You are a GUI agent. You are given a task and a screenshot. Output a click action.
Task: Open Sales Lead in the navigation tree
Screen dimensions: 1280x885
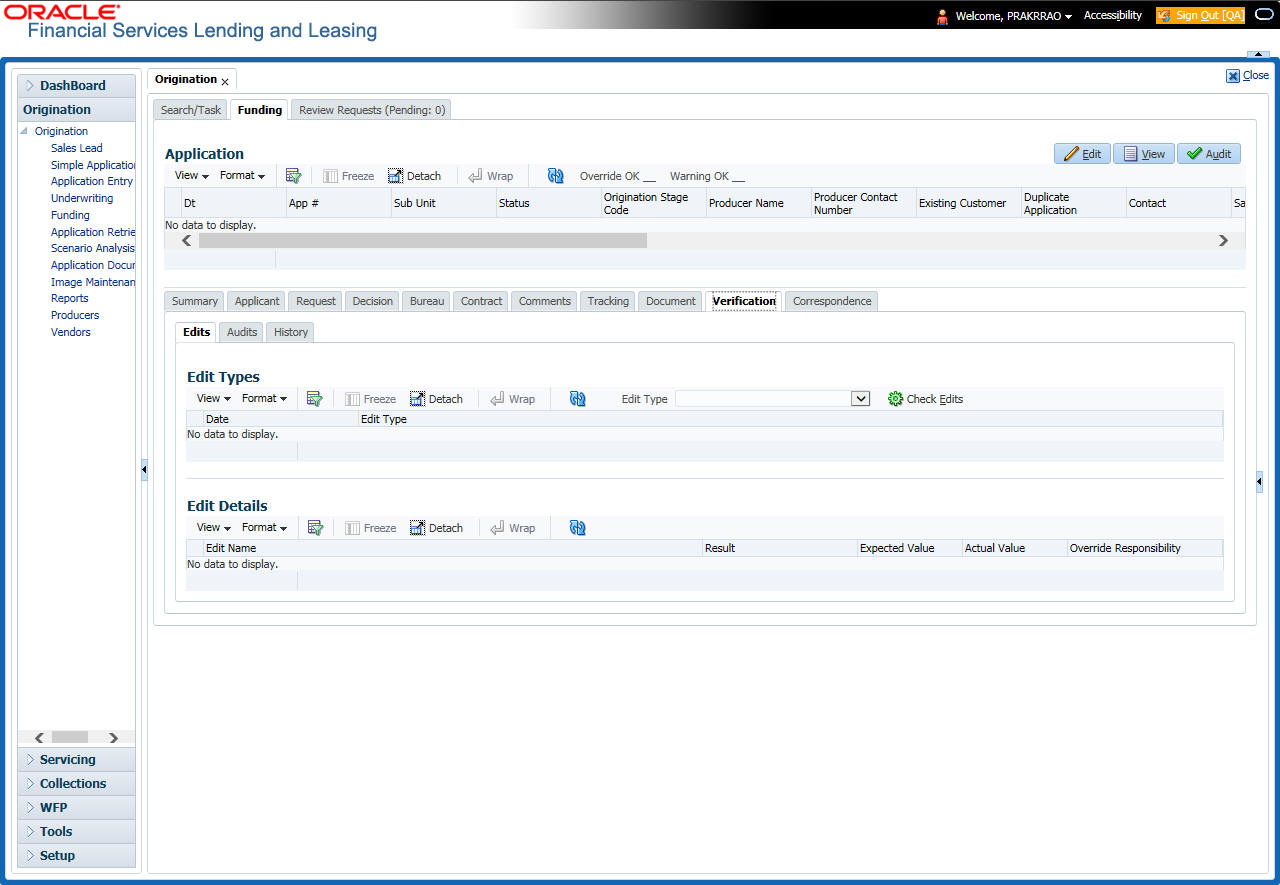[77, 148]
